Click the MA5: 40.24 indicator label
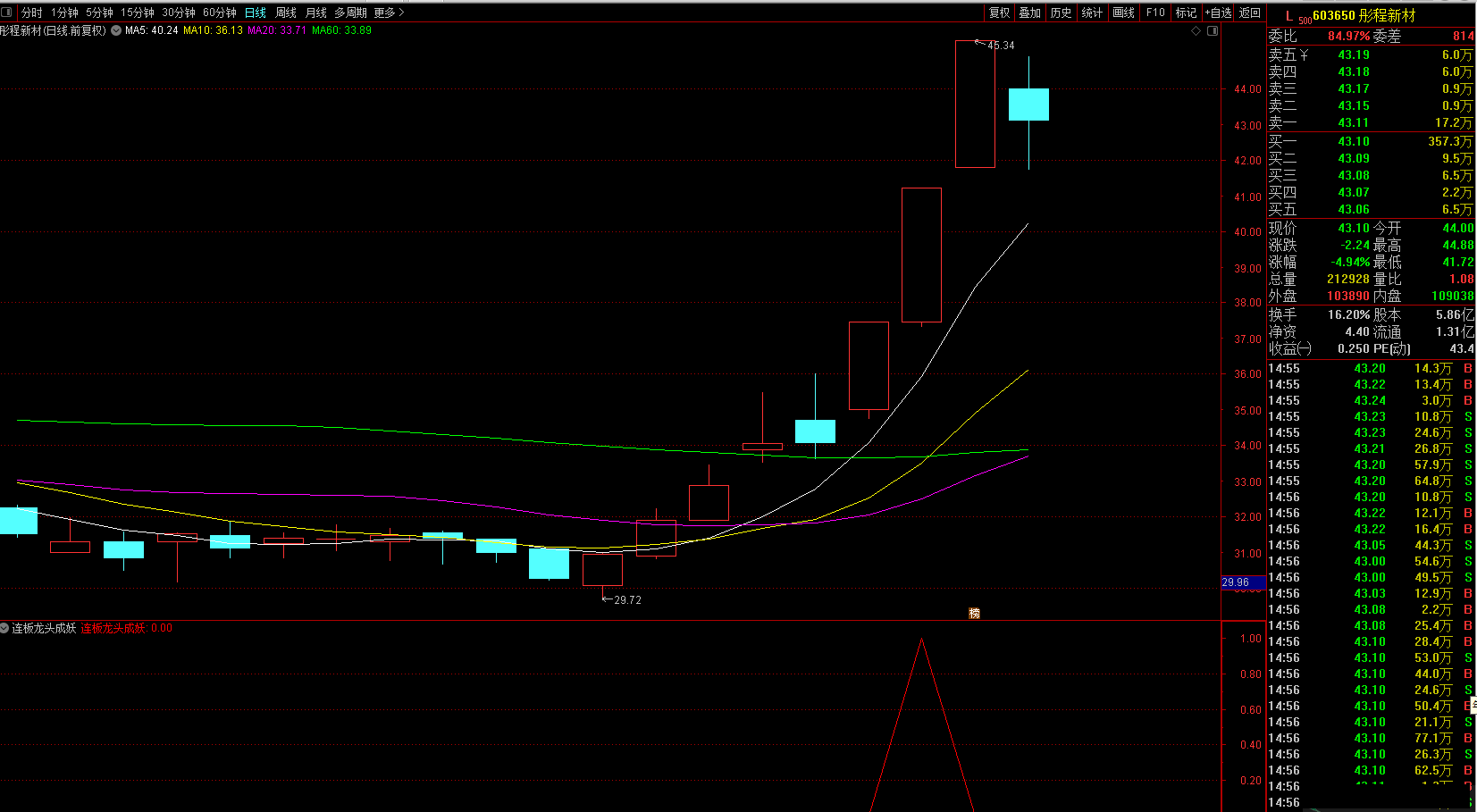The image size is (1477, 812). [x=151, y=30]
